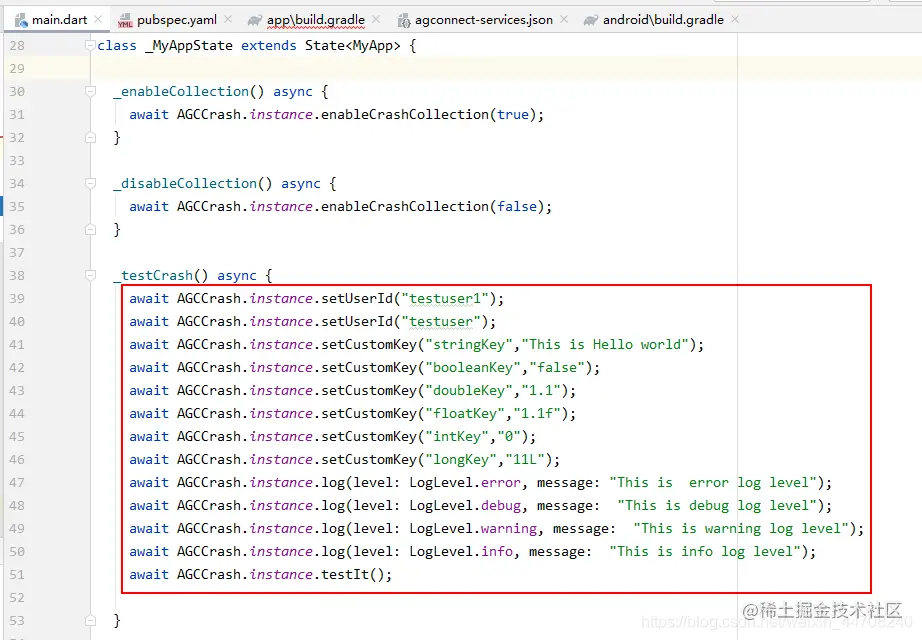Click the "11L" value string

click(525, 459)
